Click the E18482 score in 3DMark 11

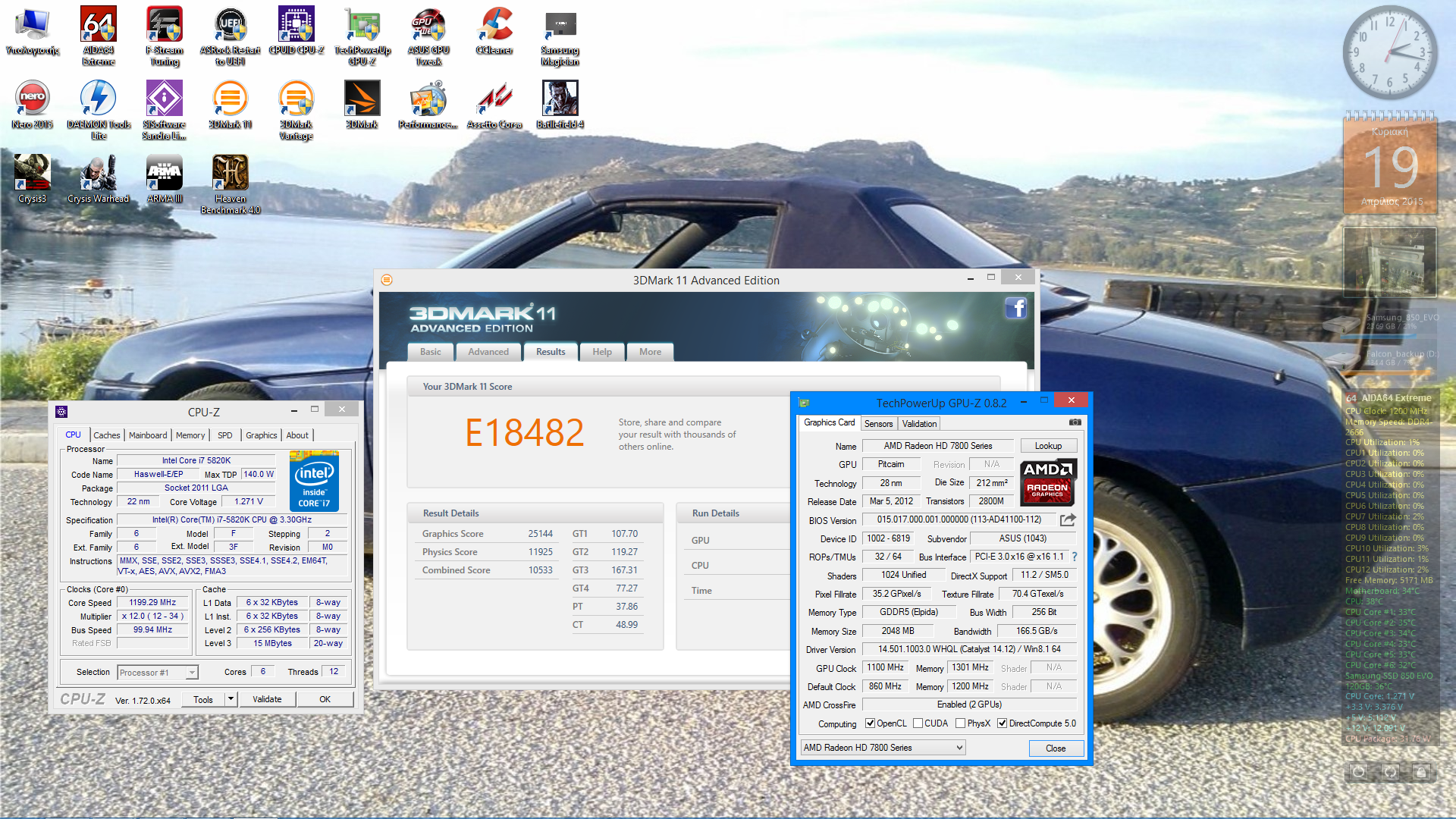525,433
